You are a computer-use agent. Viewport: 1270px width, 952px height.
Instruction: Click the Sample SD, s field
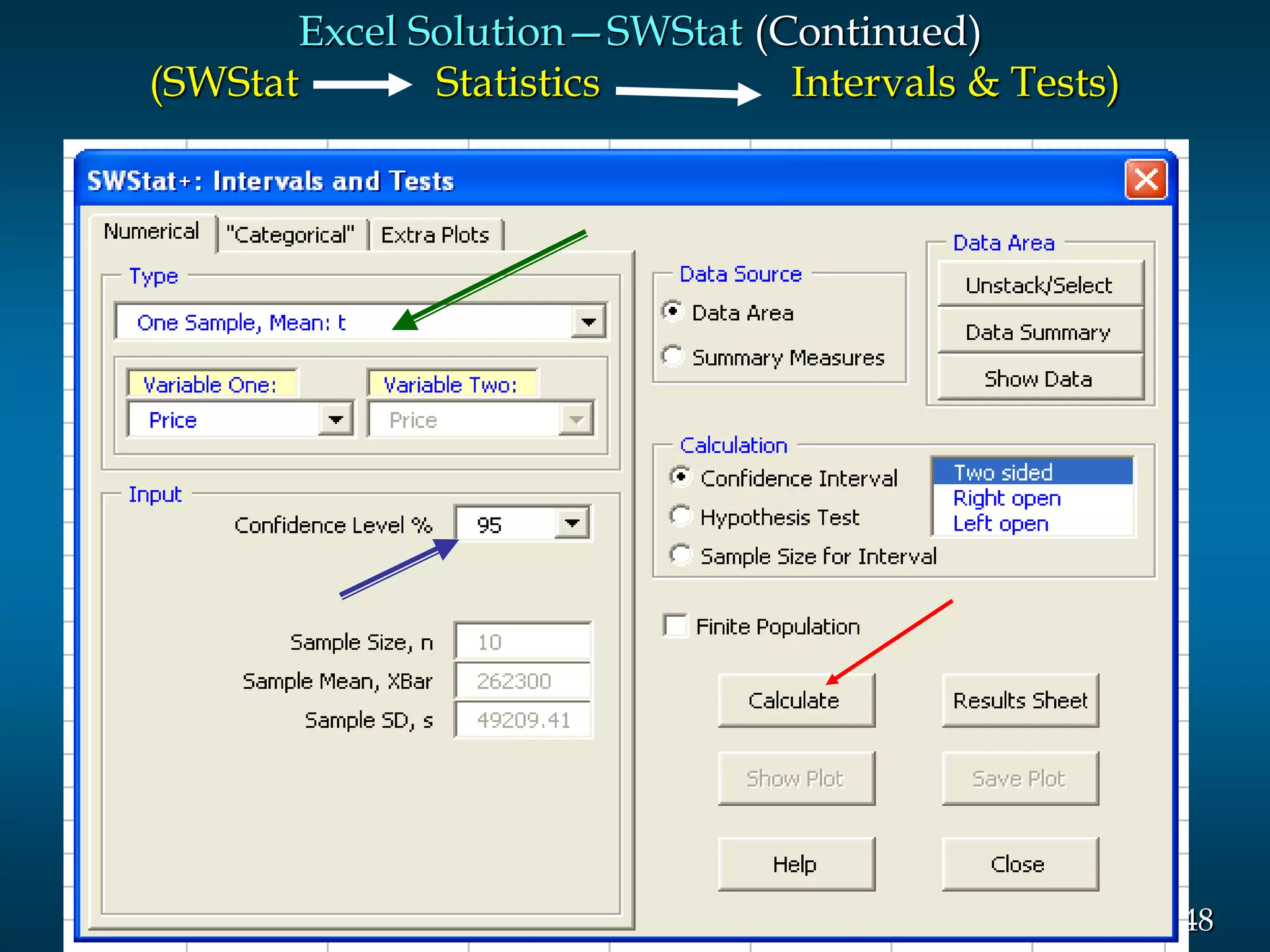[x=523, y=720]
